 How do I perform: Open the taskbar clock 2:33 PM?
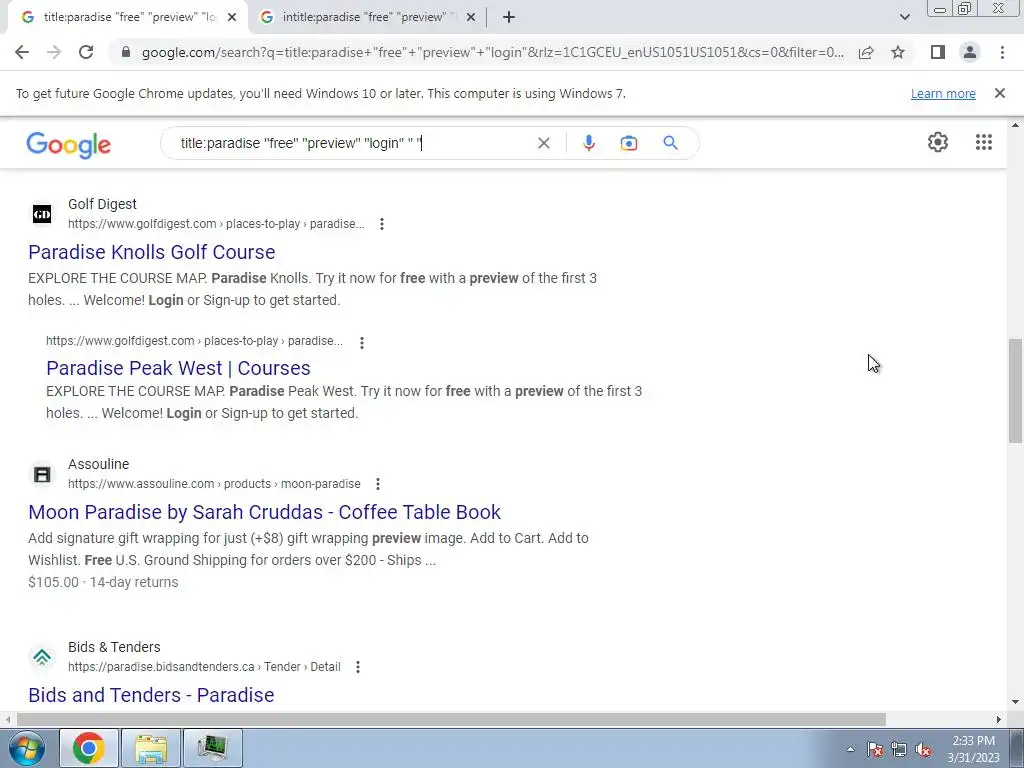(x=973, y=749)
